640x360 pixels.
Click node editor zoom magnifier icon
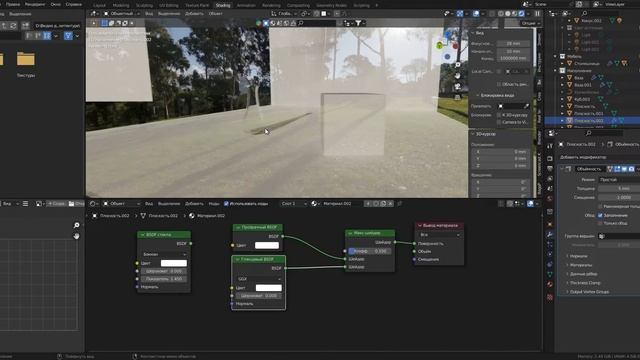pyautogui.click(x=76, y=225)
